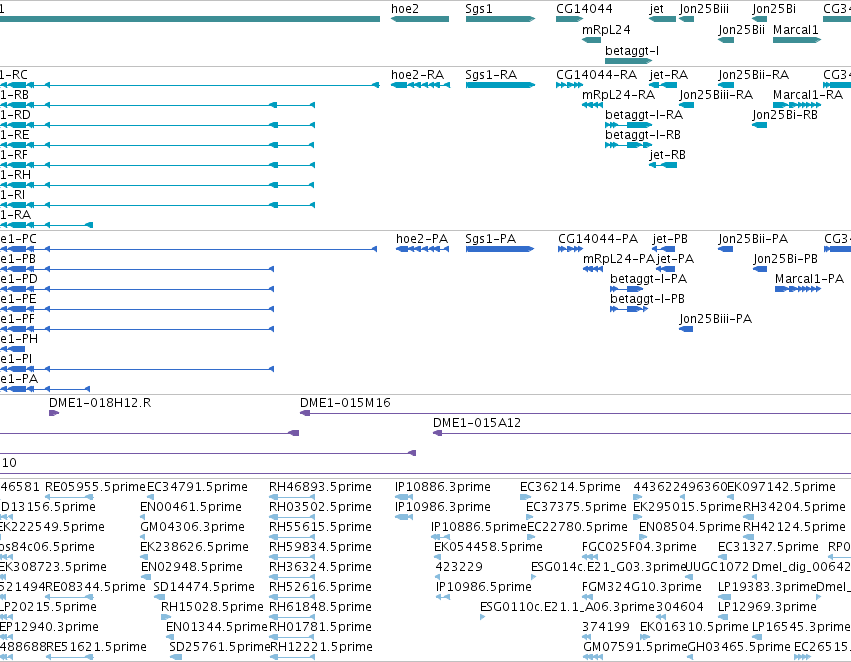
Task: Click the CG14044-PA protein label
Action: (598, 239)
